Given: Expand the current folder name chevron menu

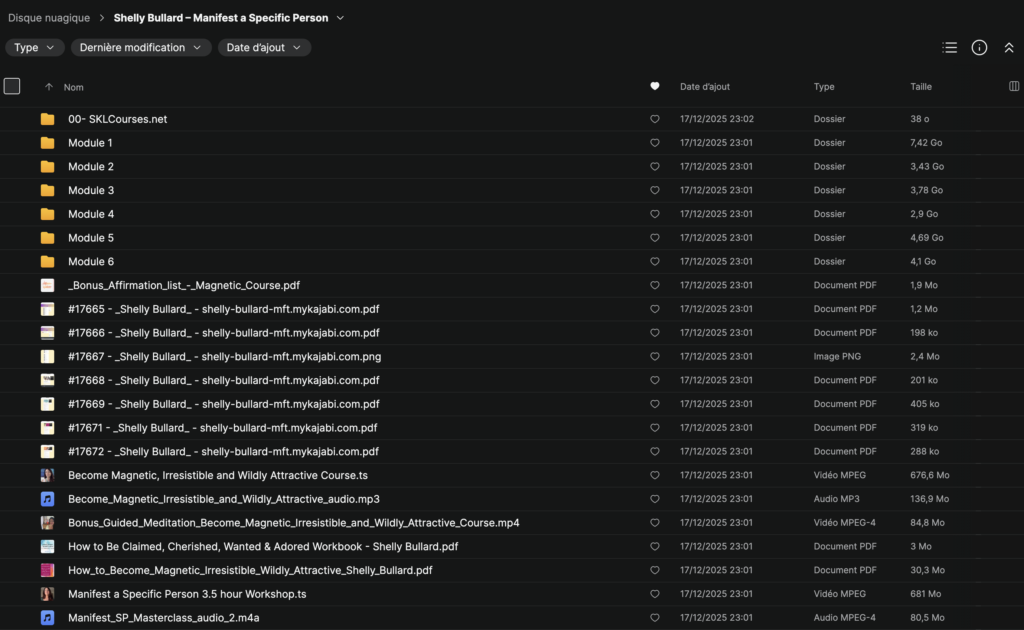Looking at the screenshot, I should click(340, 18).
